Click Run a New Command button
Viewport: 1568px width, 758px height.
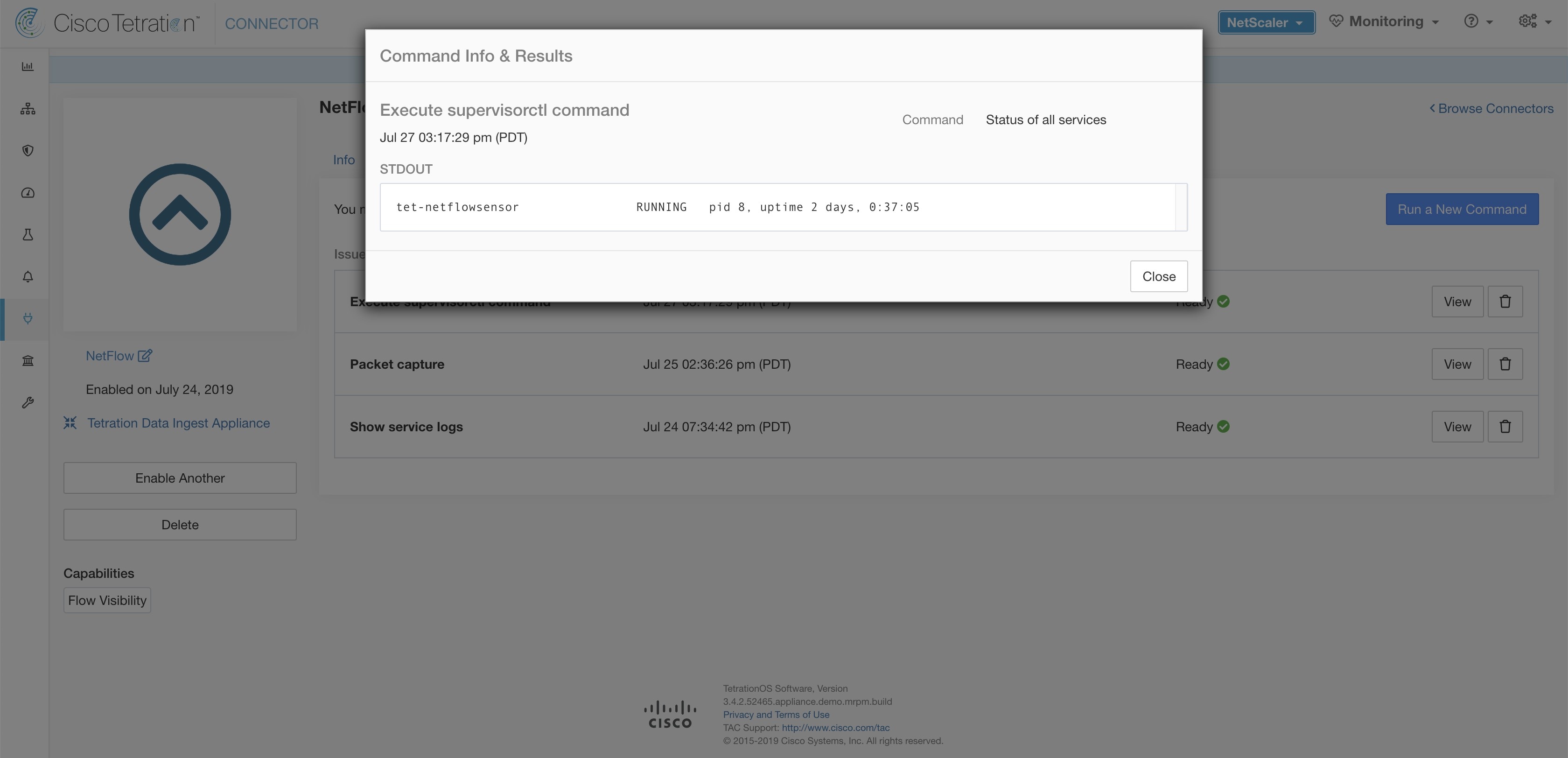click(1463, 208)
